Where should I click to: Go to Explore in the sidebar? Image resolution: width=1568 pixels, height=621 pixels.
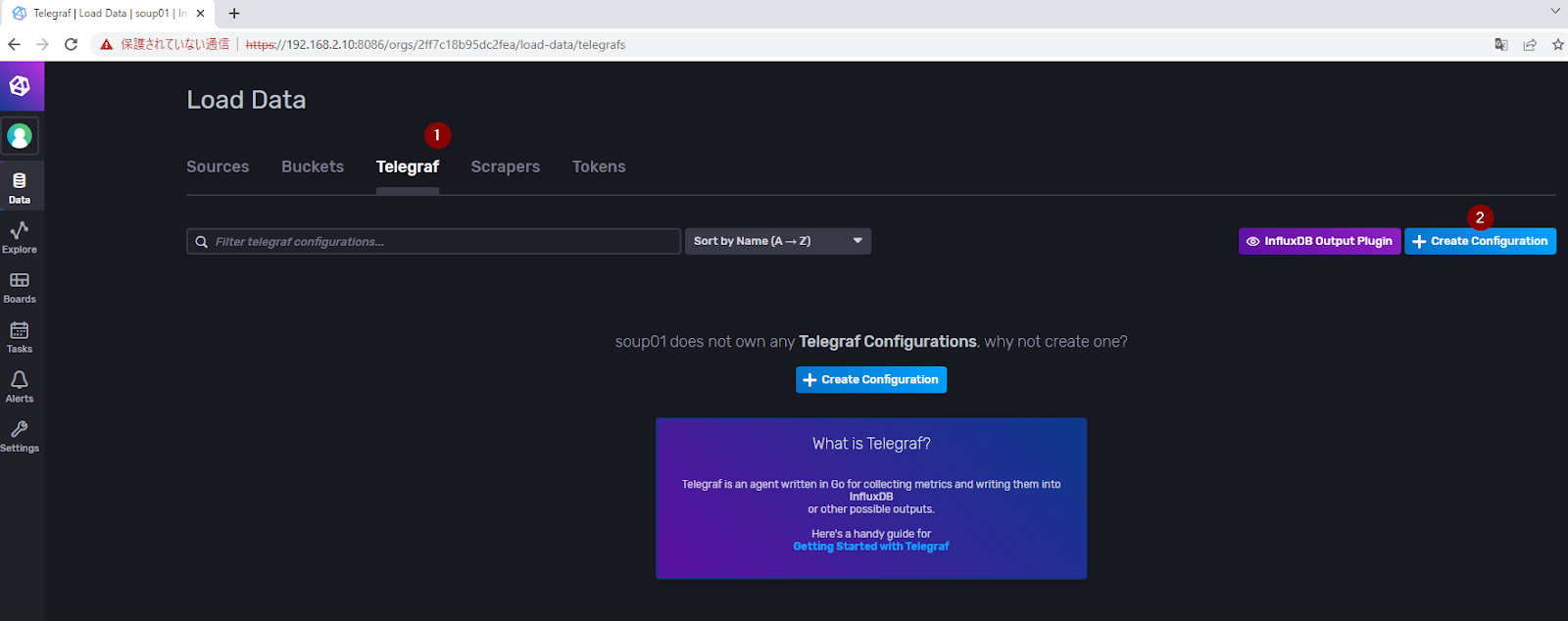pyautogui.click(x=20, y=237)
